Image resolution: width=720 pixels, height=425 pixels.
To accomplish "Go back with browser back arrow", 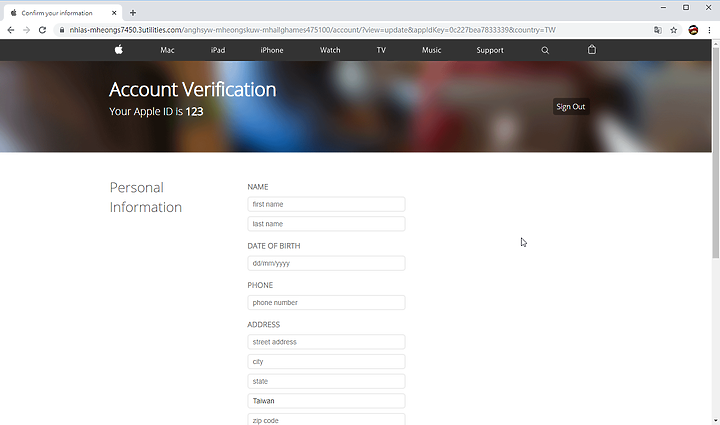I will 11,30.
